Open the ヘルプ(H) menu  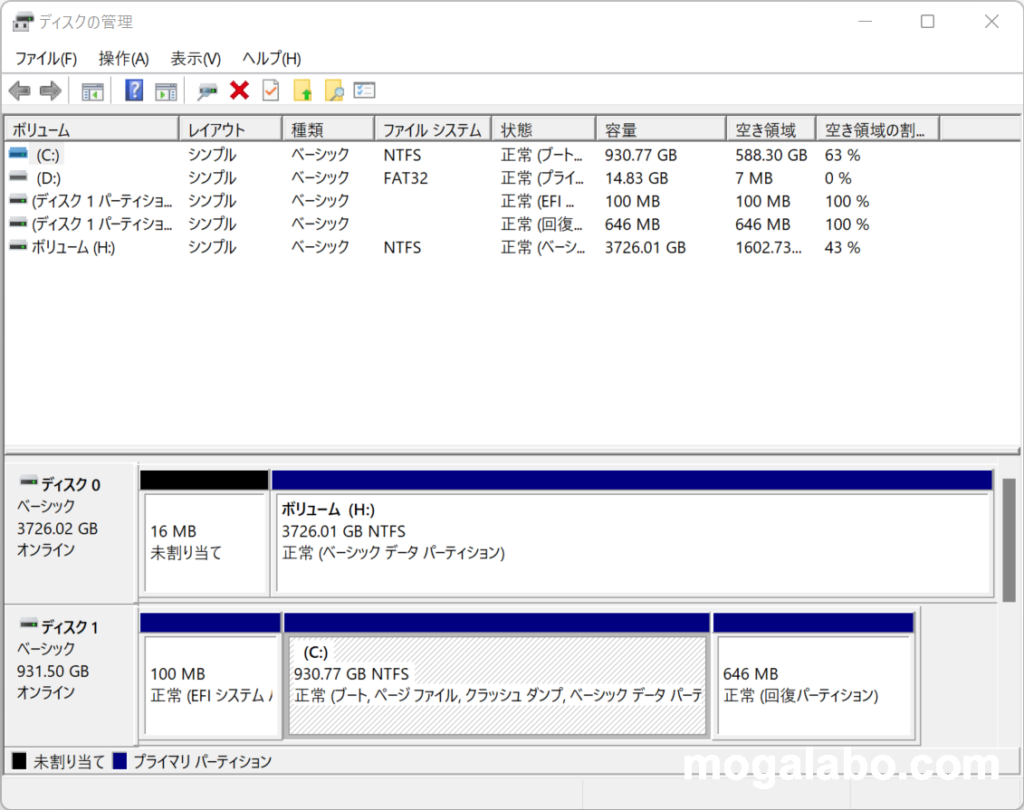272,59
